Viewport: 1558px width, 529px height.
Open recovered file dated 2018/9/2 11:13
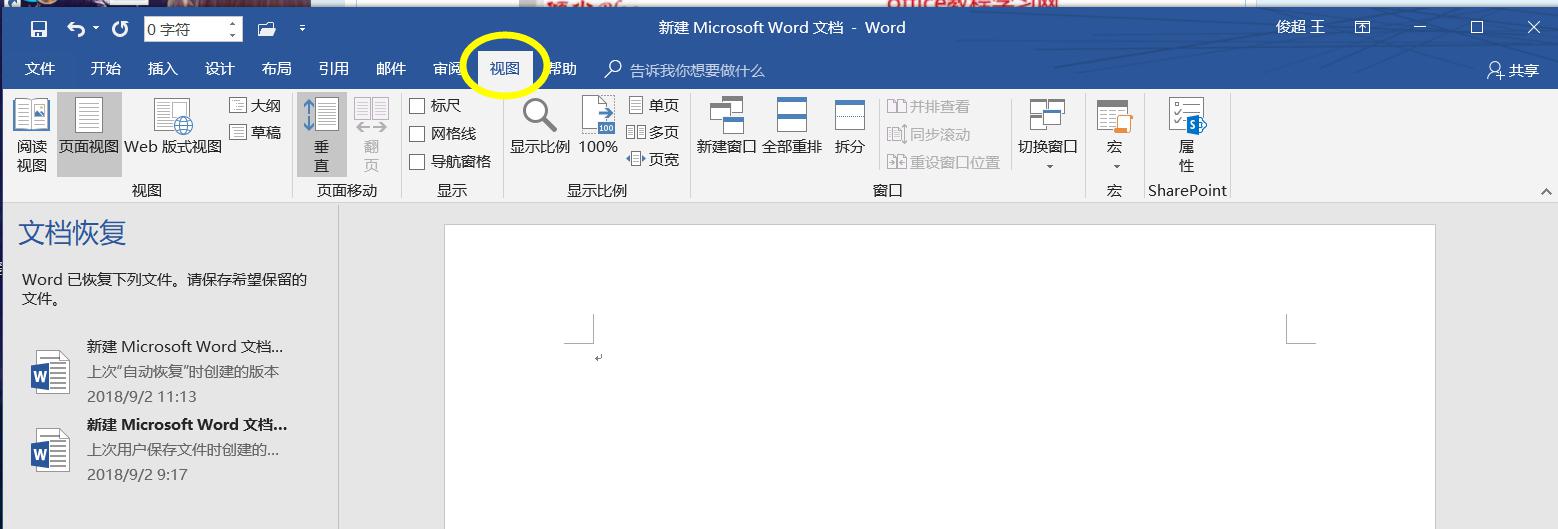[160, 371]
